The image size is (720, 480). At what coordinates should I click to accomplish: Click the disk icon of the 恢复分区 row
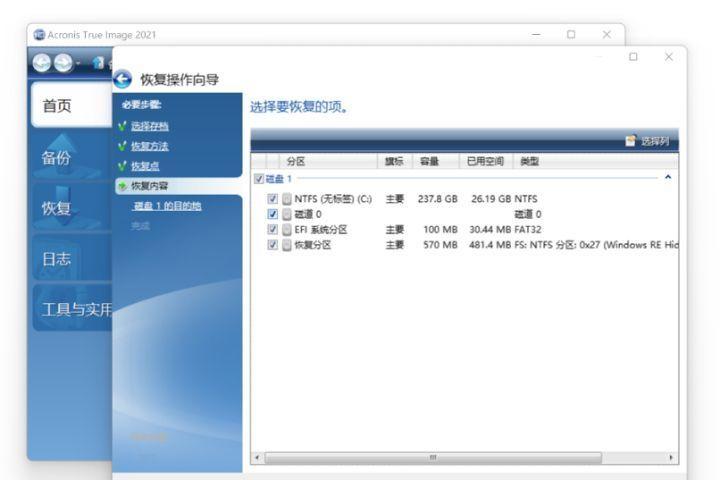(x=287, y=245)
